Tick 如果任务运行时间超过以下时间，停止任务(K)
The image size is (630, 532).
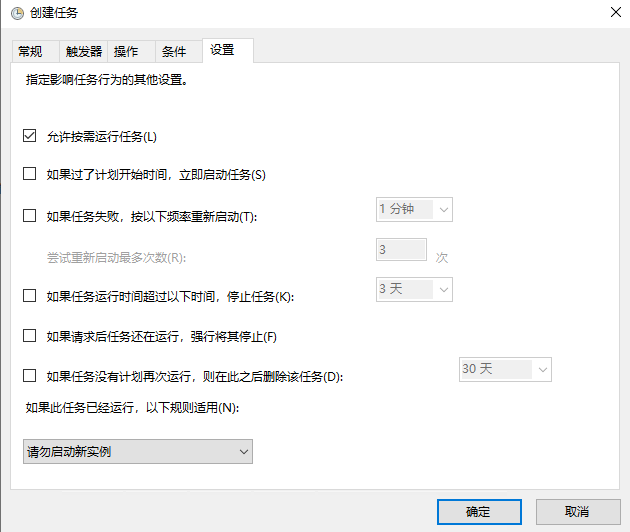pos(29,295)
